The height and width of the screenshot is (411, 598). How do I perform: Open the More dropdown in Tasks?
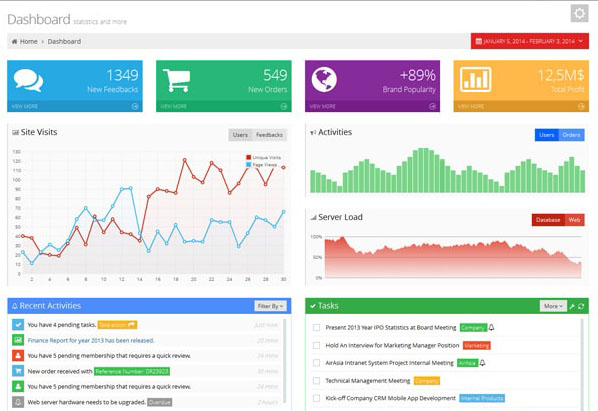pyautogui.click(x=553, y=306)
